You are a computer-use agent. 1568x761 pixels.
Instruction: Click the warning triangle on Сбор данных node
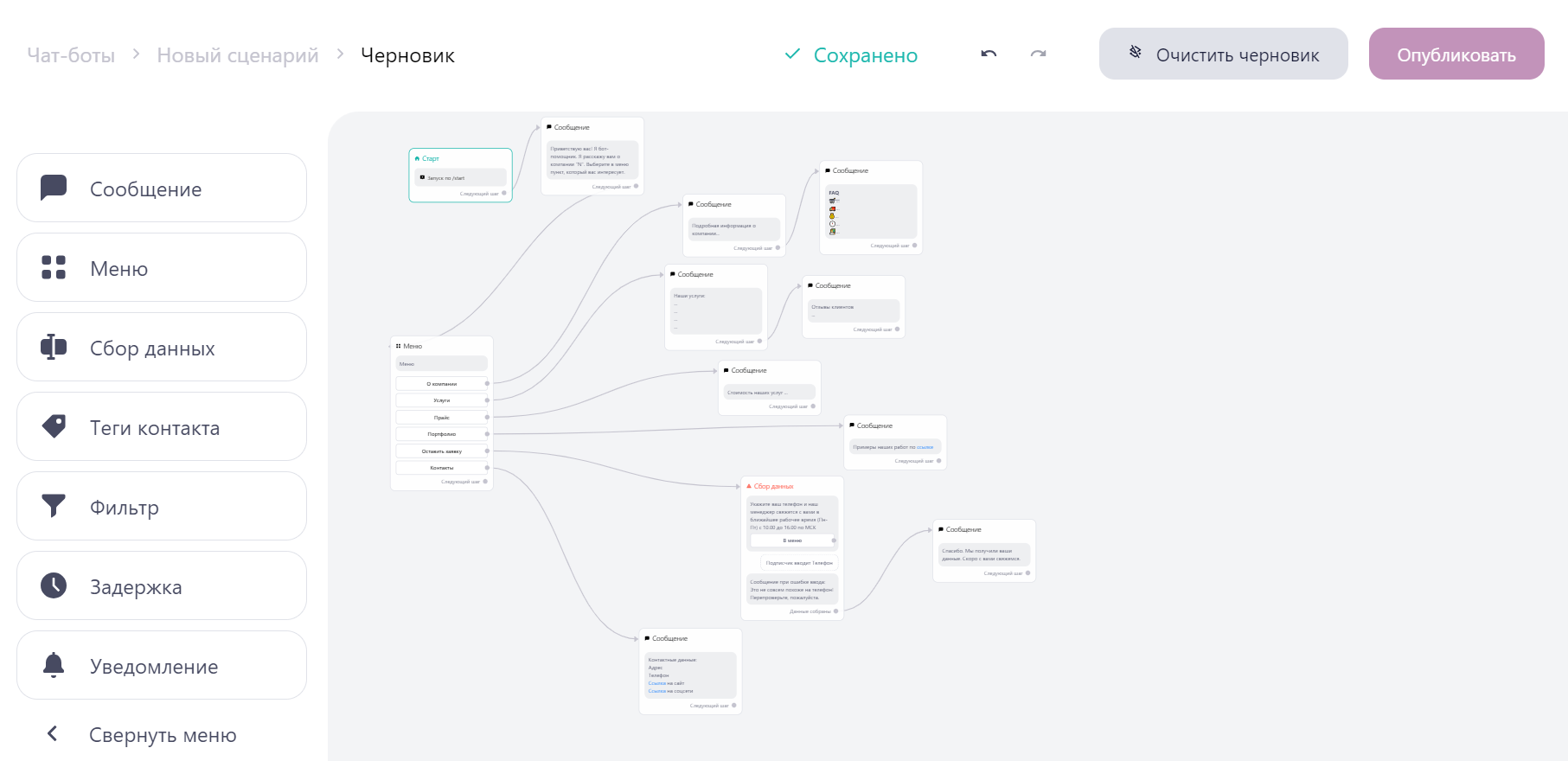click(x=749, y=486)
